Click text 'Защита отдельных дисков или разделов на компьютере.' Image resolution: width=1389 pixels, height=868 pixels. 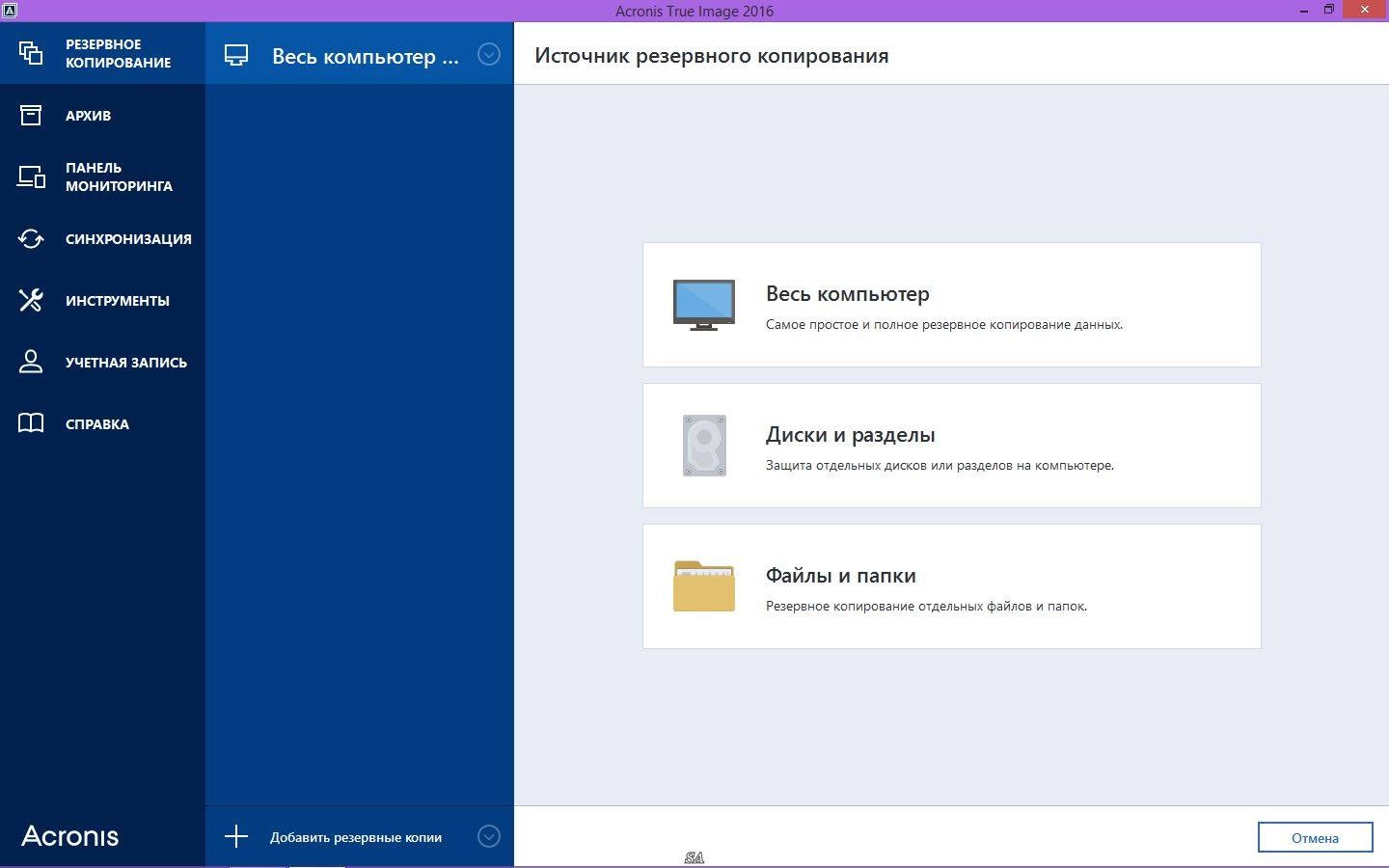(x=940, y=466)
